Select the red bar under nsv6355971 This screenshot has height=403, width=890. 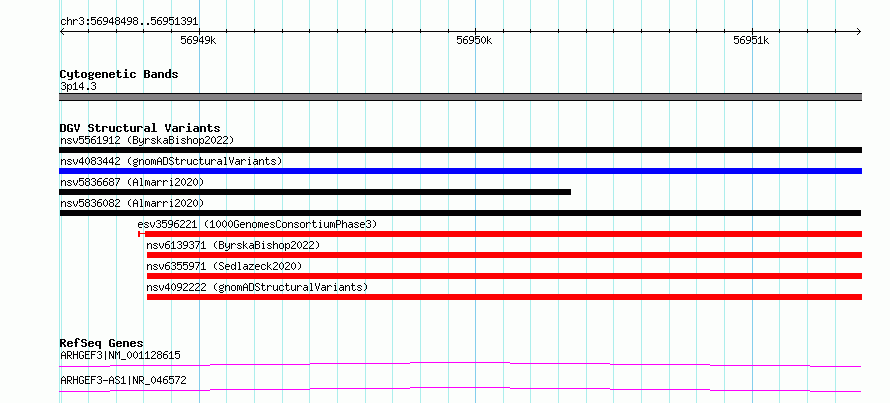pos(504,276)
